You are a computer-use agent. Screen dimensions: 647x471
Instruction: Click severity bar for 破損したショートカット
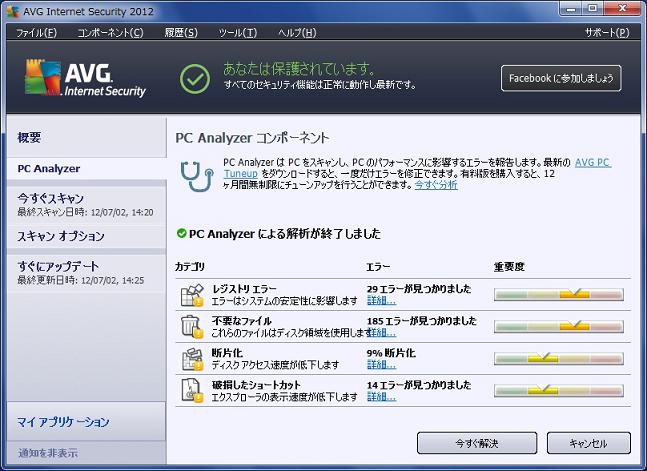click(x=559, y=390)
